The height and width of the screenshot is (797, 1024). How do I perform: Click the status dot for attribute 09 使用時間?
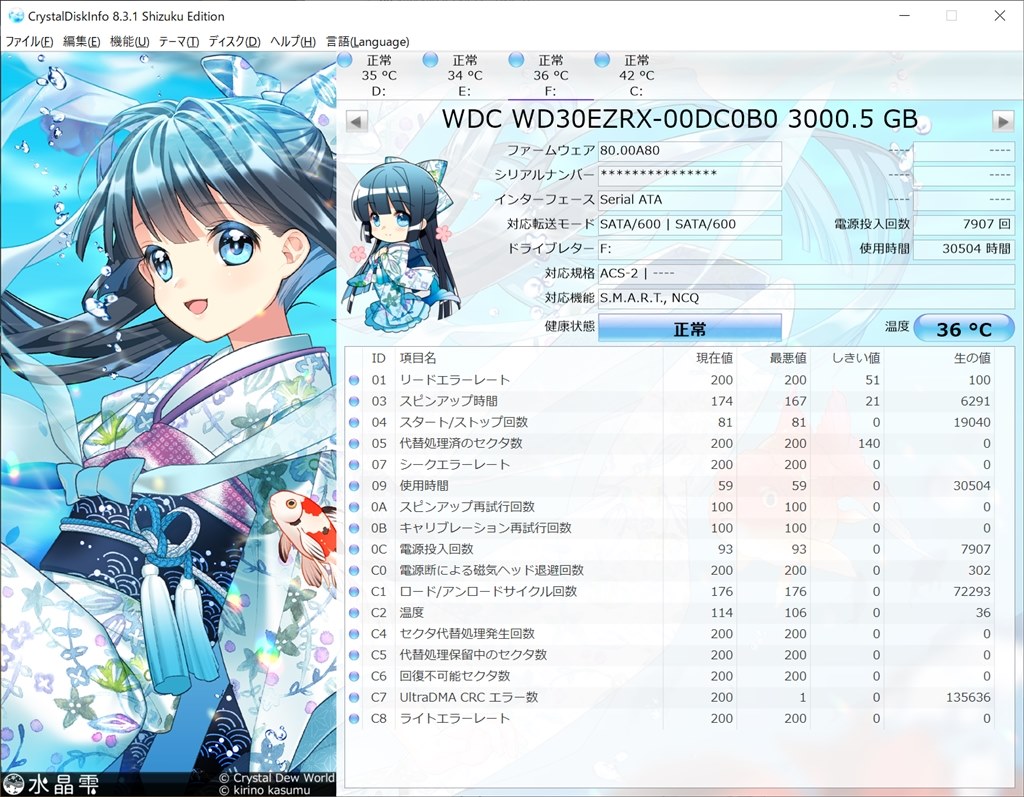click(354, 486)
